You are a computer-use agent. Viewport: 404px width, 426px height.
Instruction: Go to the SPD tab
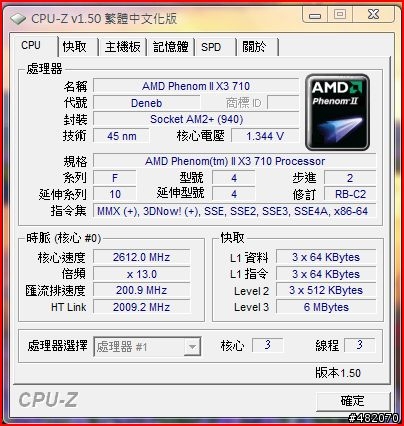point(215,47)
